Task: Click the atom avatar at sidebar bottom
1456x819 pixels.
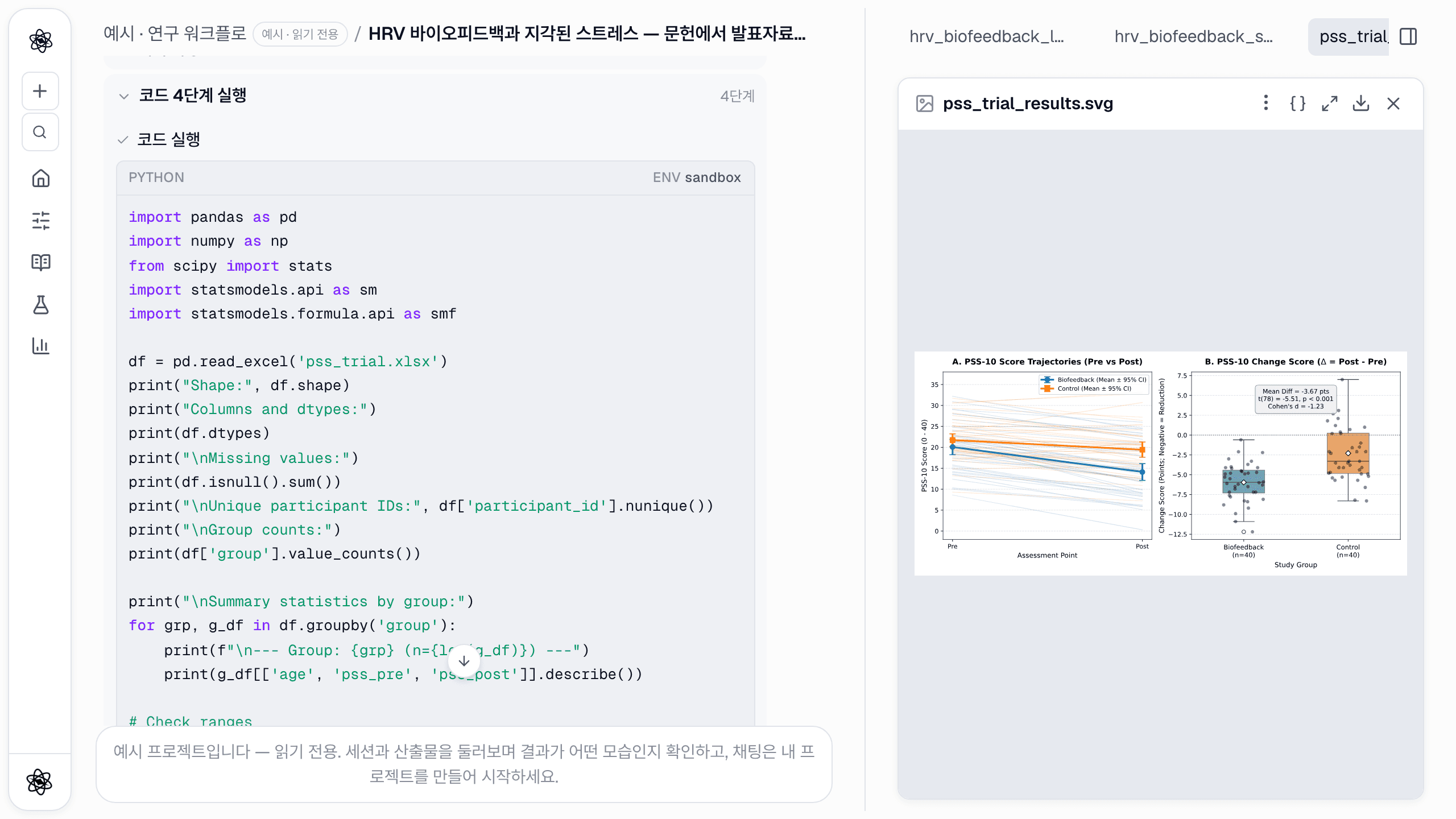Action: 39,782
